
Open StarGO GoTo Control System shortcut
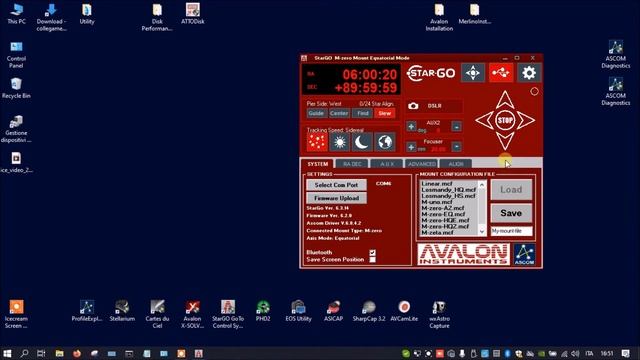click(x=228, y=315)
